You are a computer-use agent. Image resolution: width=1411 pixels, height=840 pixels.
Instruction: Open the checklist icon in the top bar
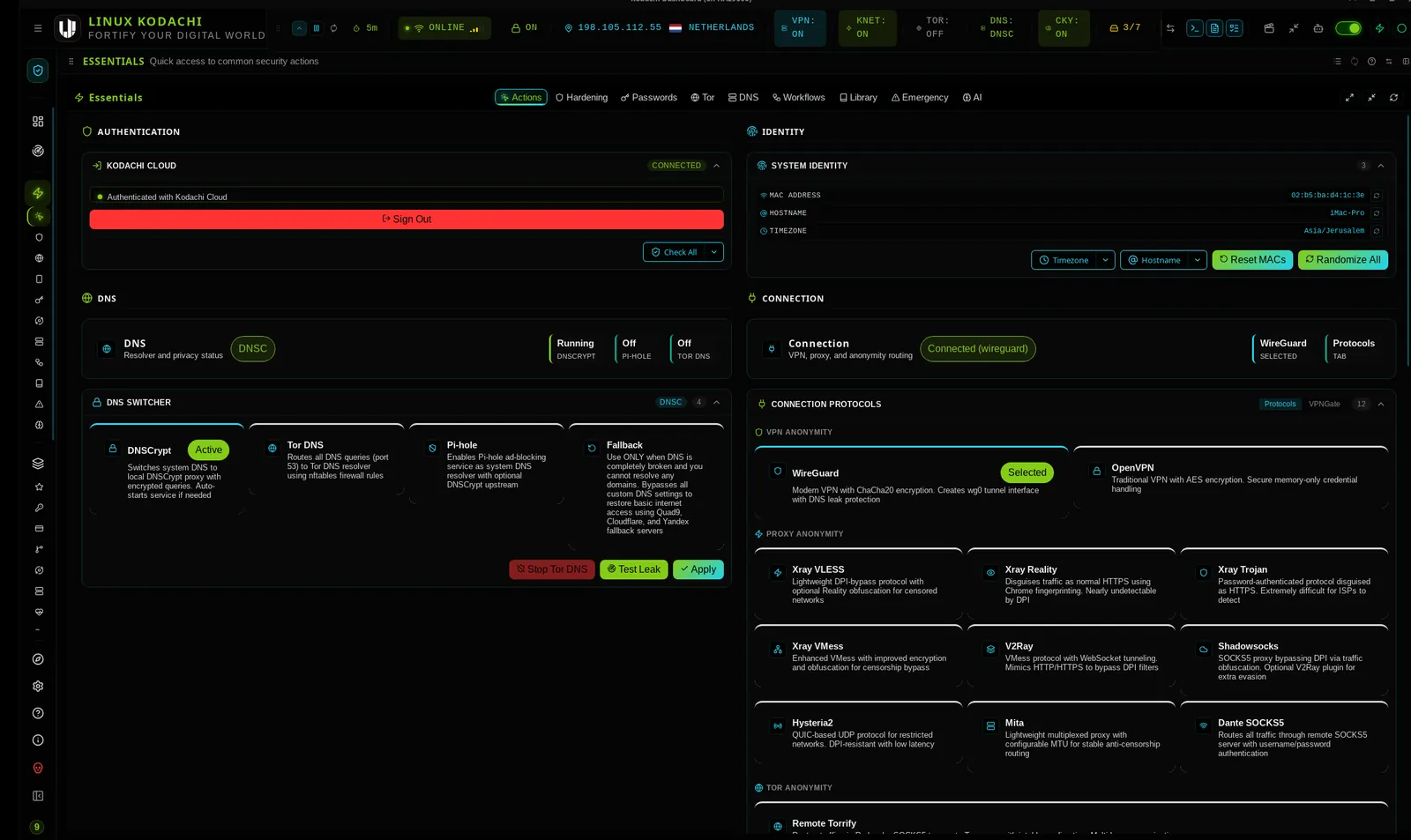point(1234,28)
